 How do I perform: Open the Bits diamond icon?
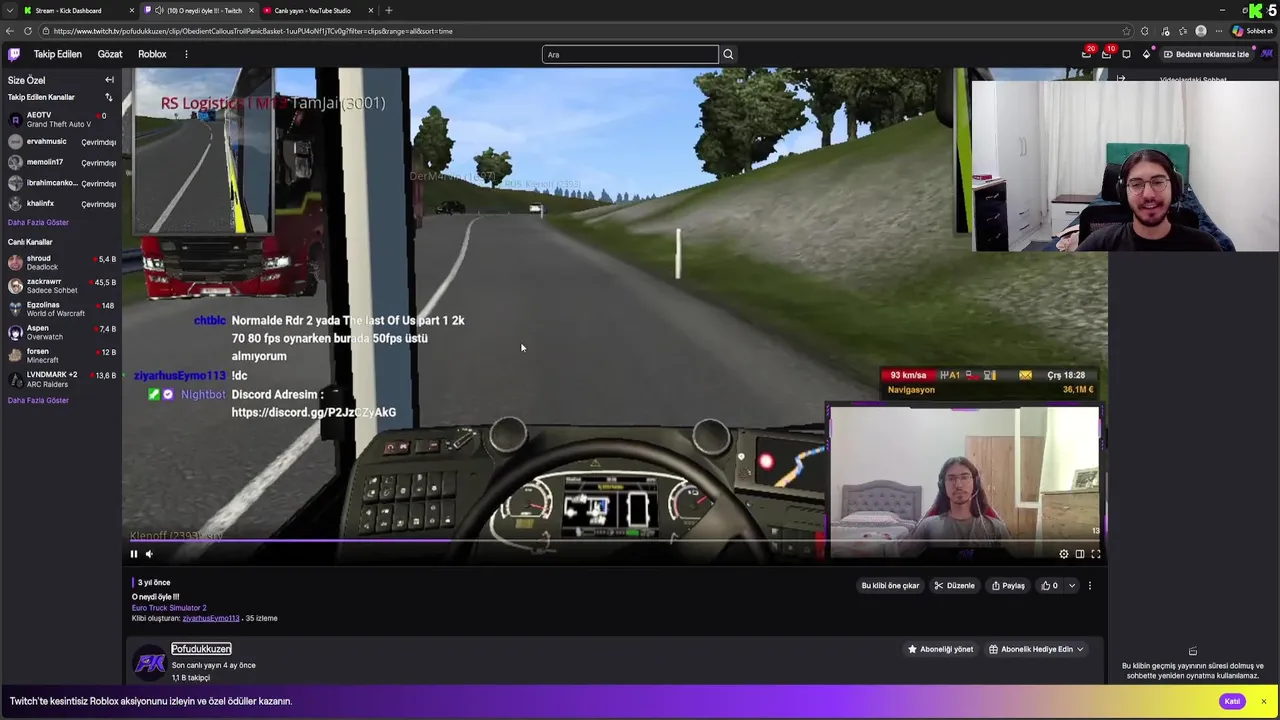[x=1146, y=54]
